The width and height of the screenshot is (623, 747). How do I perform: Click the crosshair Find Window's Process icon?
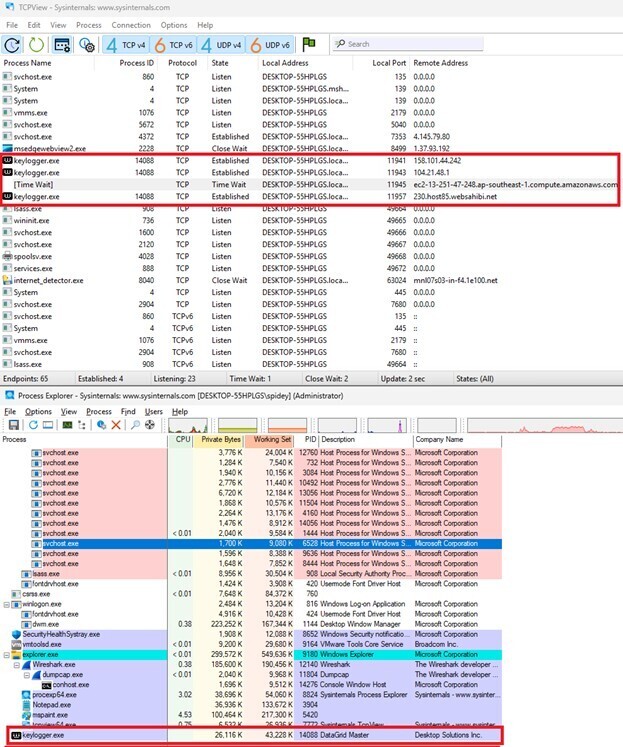pos(150,425)
